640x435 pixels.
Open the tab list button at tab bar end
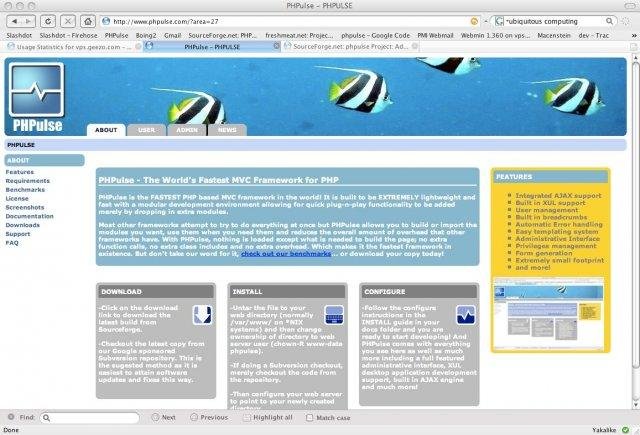pyautogui.click(x=633, y=47)
